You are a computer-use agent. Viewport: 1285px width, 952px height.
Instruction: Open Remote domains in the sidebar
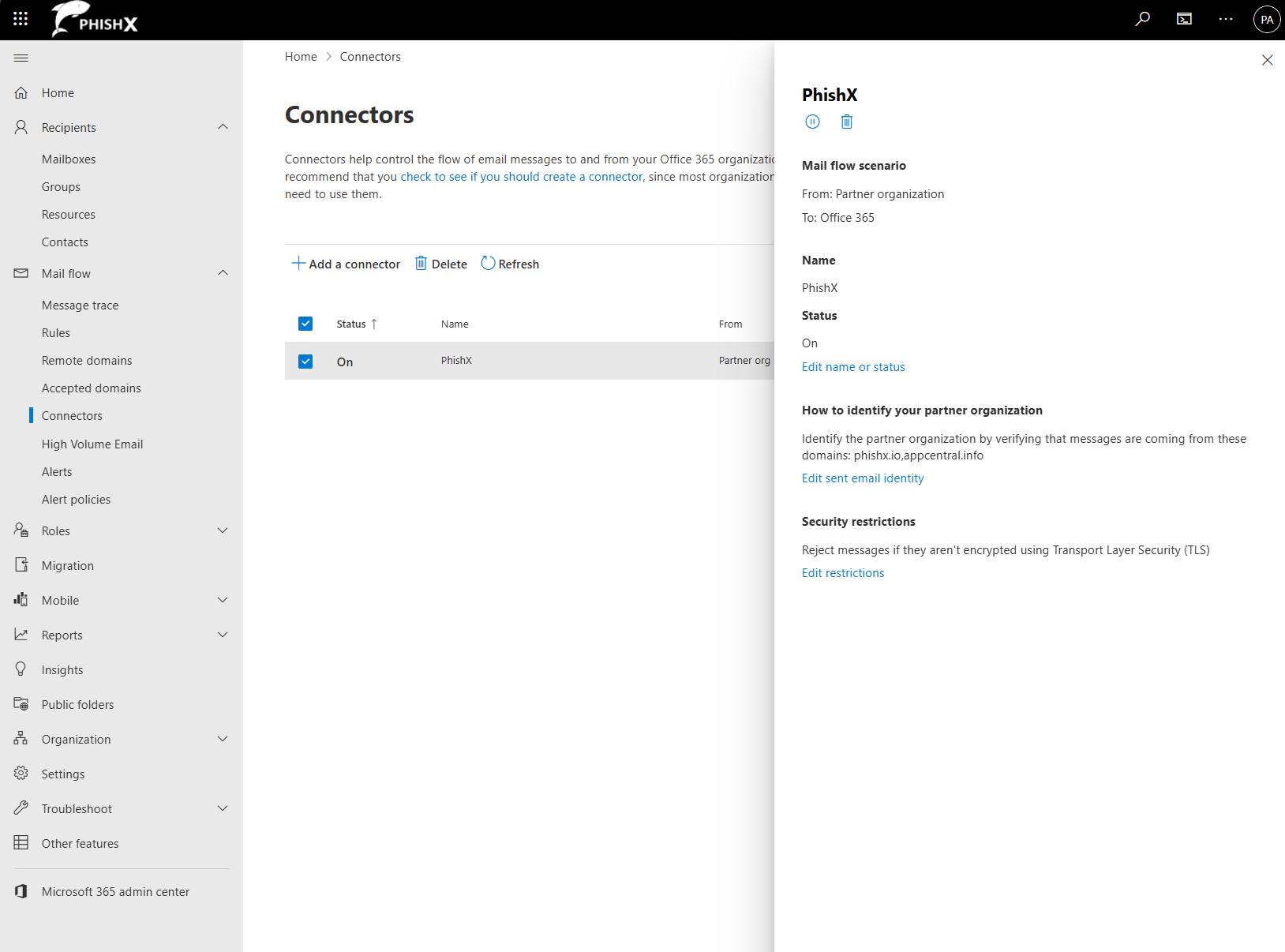[87, 360]
